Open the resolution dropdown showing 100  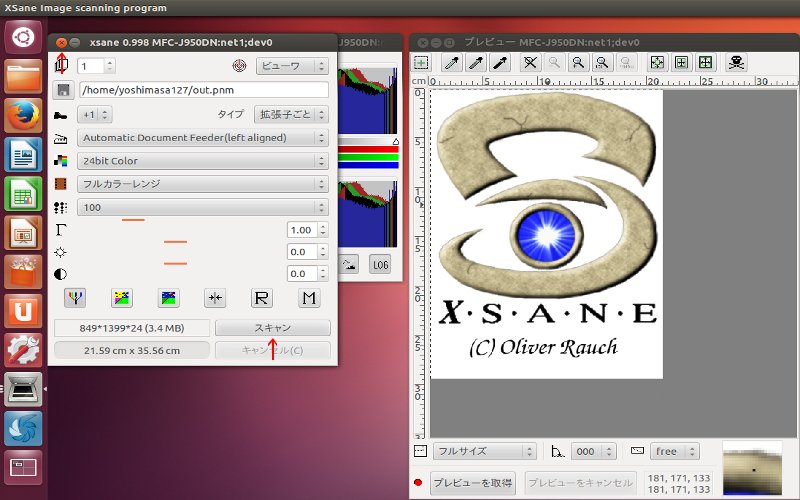coord(203,207)
